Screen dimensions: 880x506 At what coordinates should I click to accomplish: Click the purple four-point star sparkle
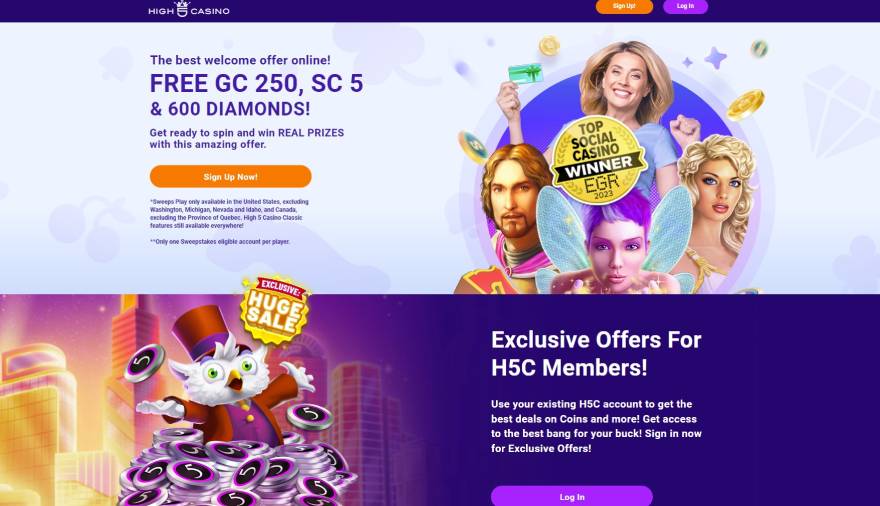[x=716, y=57]
